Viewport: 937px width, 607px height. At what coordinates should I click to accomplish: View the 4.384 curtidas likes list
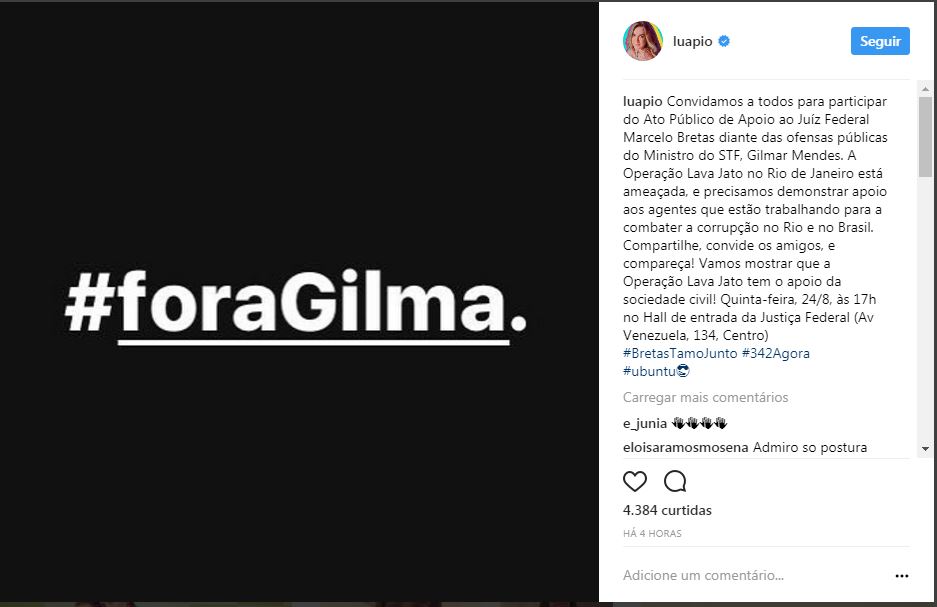[x=667, y=510]
